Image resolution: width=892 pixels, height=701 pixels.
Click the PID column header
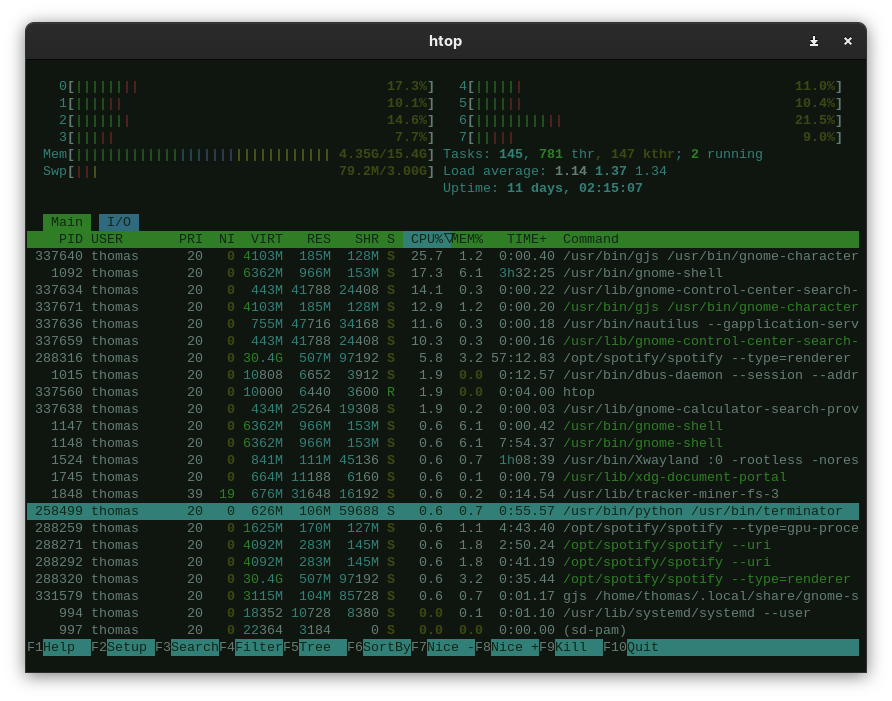(x=70, y=239)
